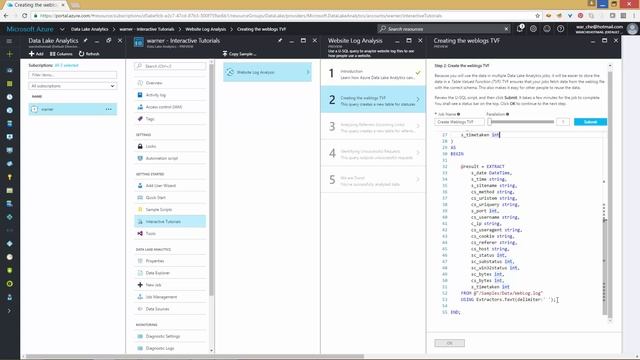The image size is (640, 360).
Task: Click the Diagnostic Settings icon
Action: pyautogui.click(x=140, y=336)
